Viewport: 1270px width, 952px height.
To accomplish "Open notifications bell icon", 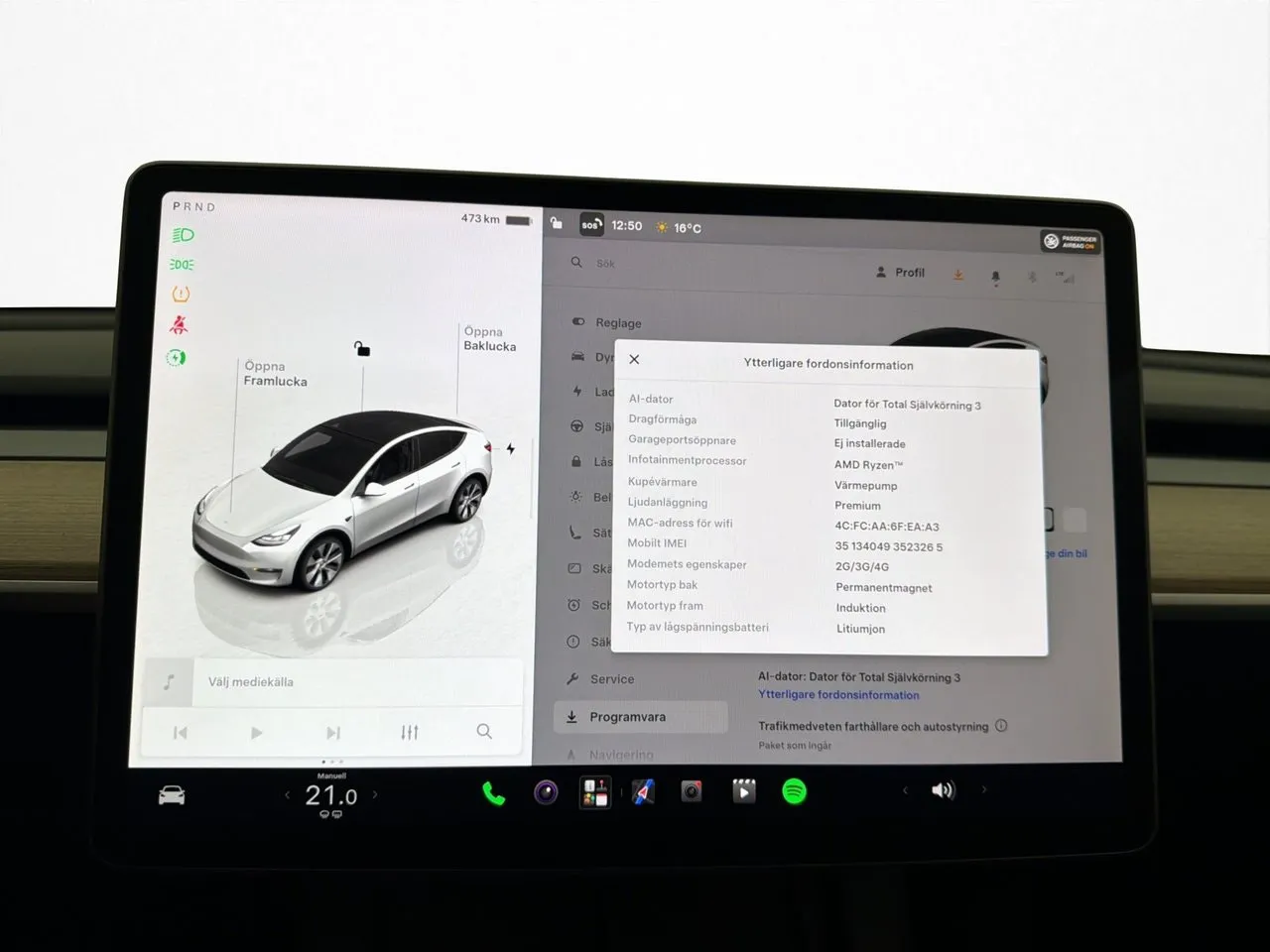I will point(995,277).
